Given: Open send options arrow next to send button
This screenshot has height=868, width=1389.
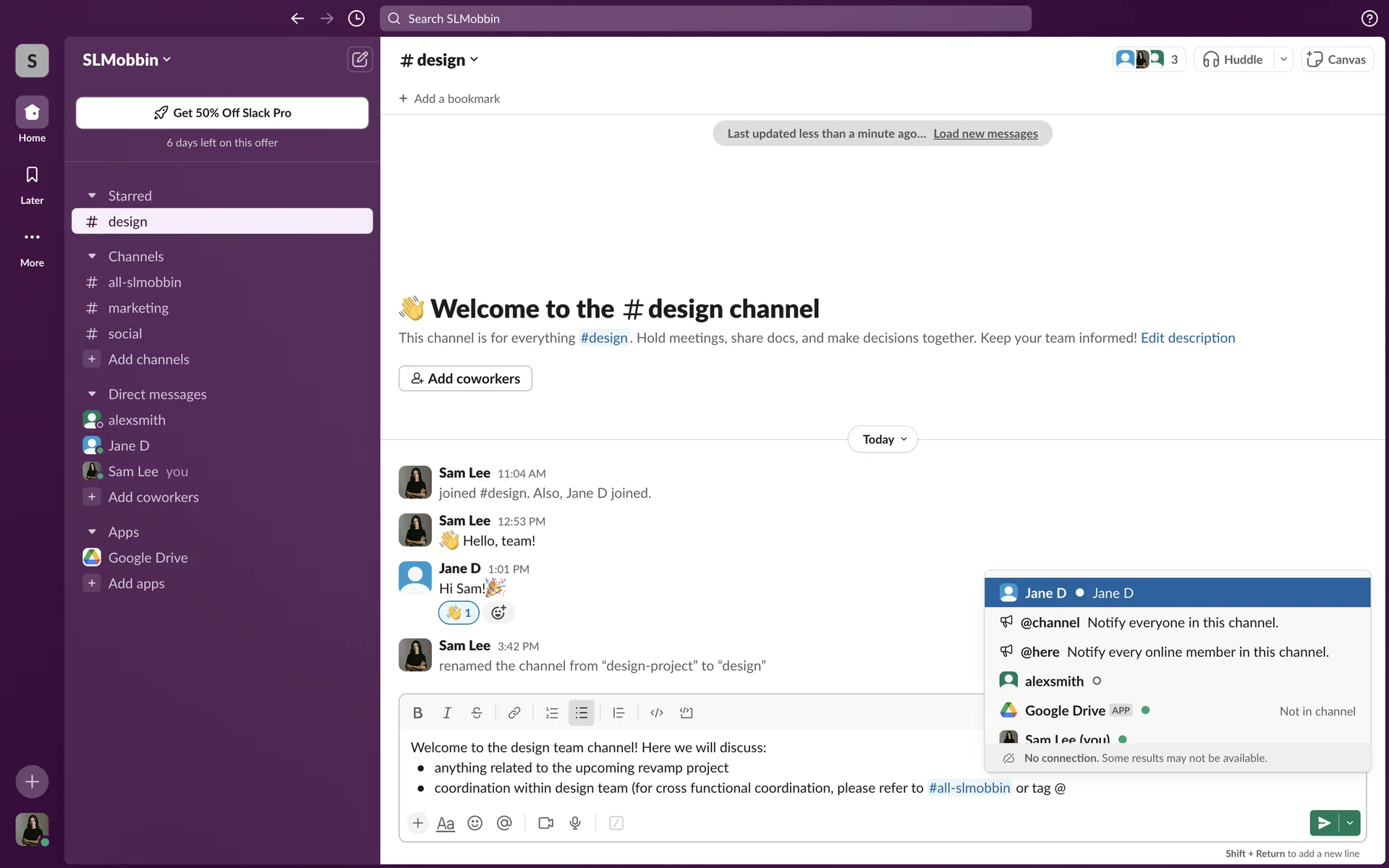Looking at the screenshot, I should [x=1350, y=823].
